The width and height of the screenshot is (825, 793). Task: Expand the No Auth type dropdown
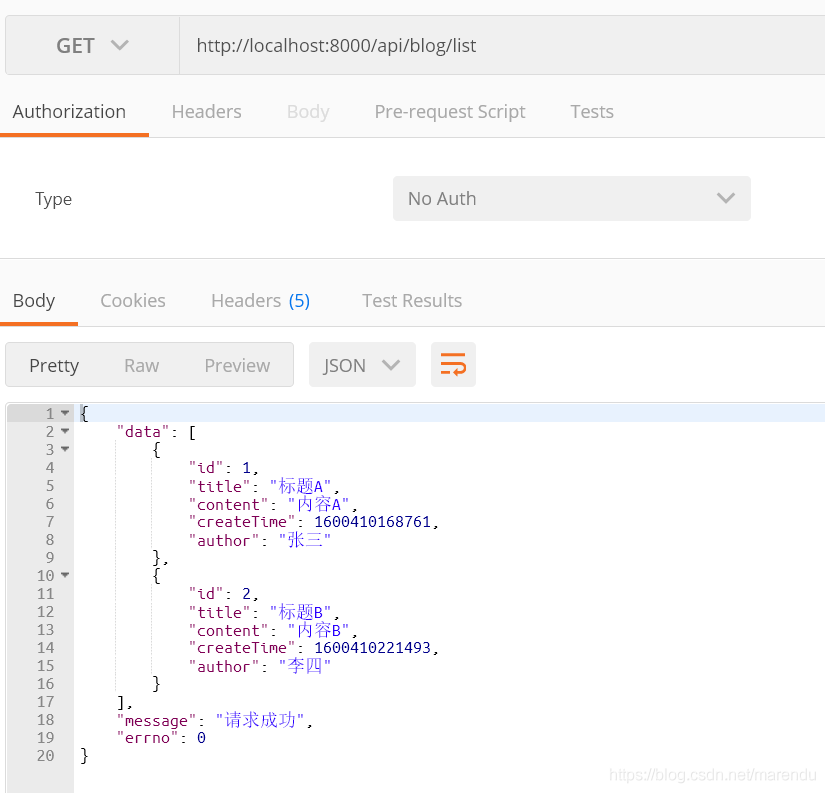click(571, 198)
